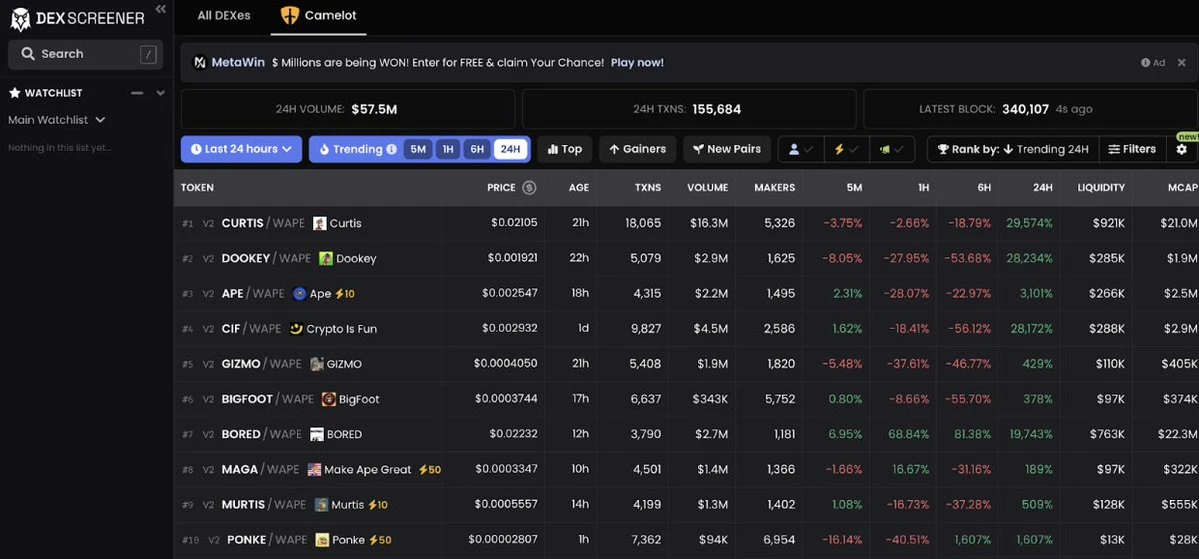Click the USD price currency icon
The width and height of the screenshot is (1199, 559).
click(529, 188)
